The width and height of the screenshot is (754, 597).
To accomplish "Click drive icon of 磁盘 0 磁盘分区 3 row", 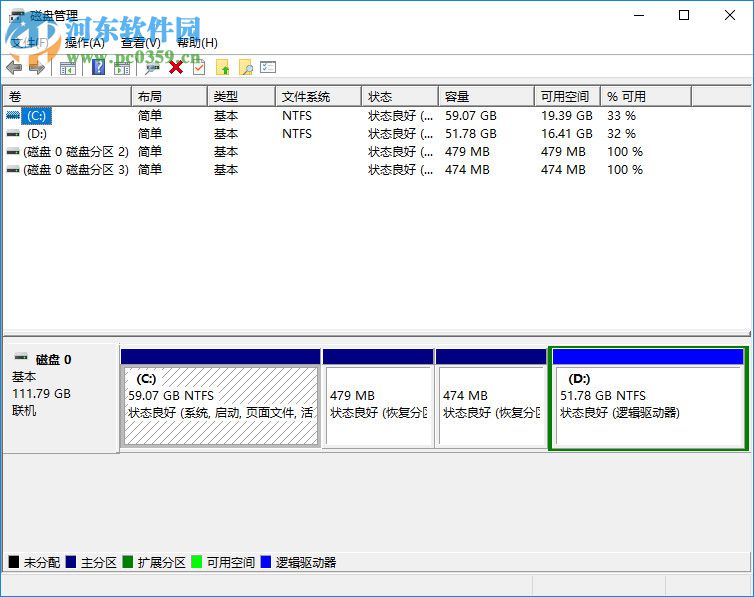I will tap(13, 170).
